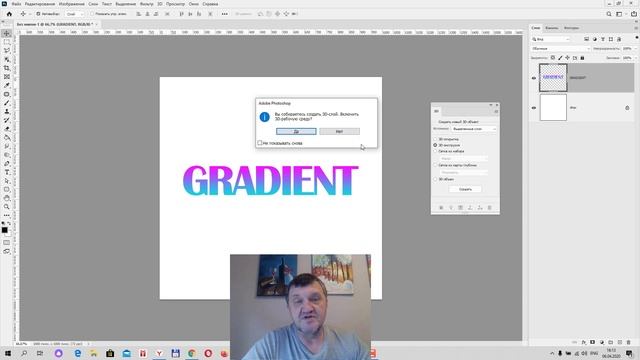Screen dimensions: 640x360
Task: Open the Изображение menu
Action: 71,4
